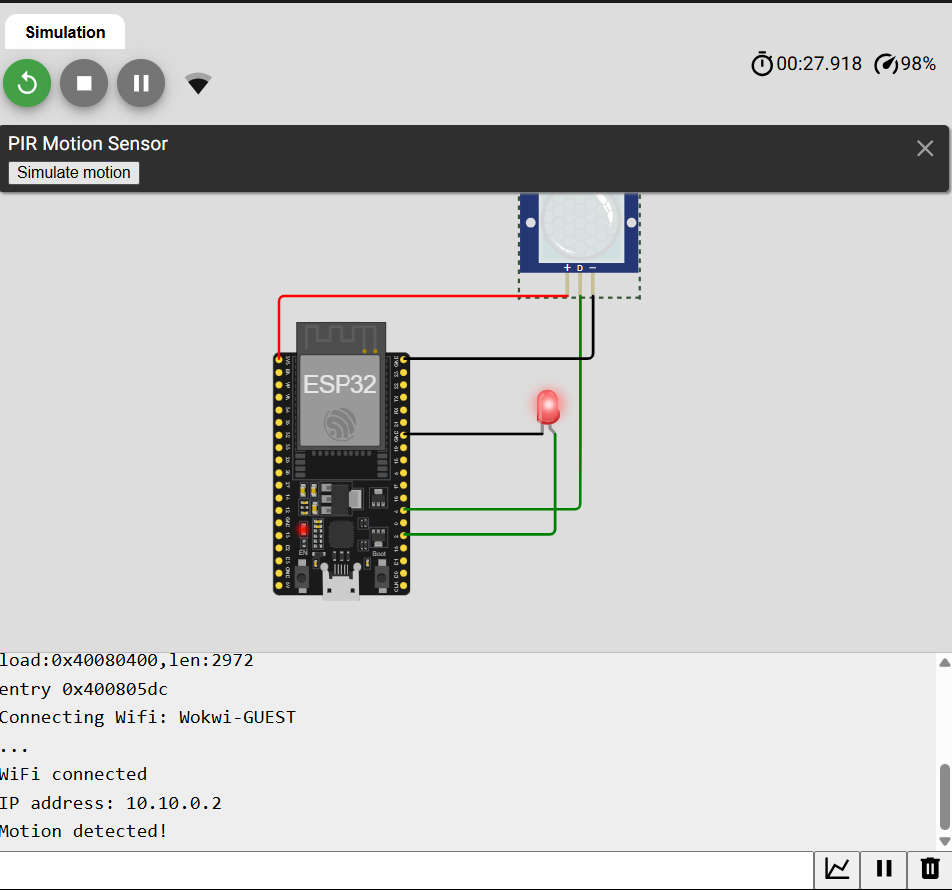Restart the simulation
Image resolution: width=952 pixels, height=890 pixels.
pos(26,83)
